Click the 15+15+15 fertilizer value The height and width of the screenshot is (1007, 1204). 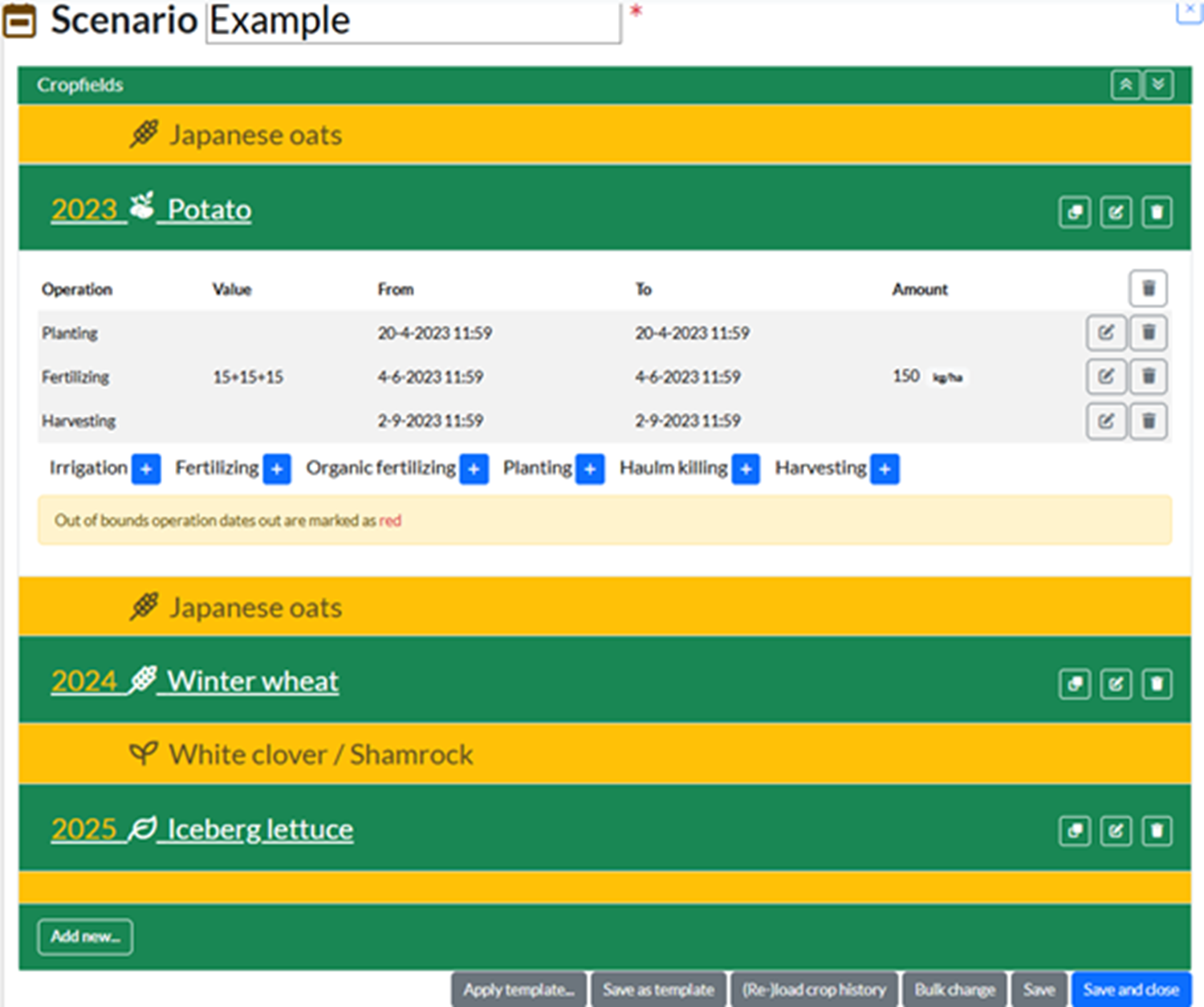coord(248,377)
